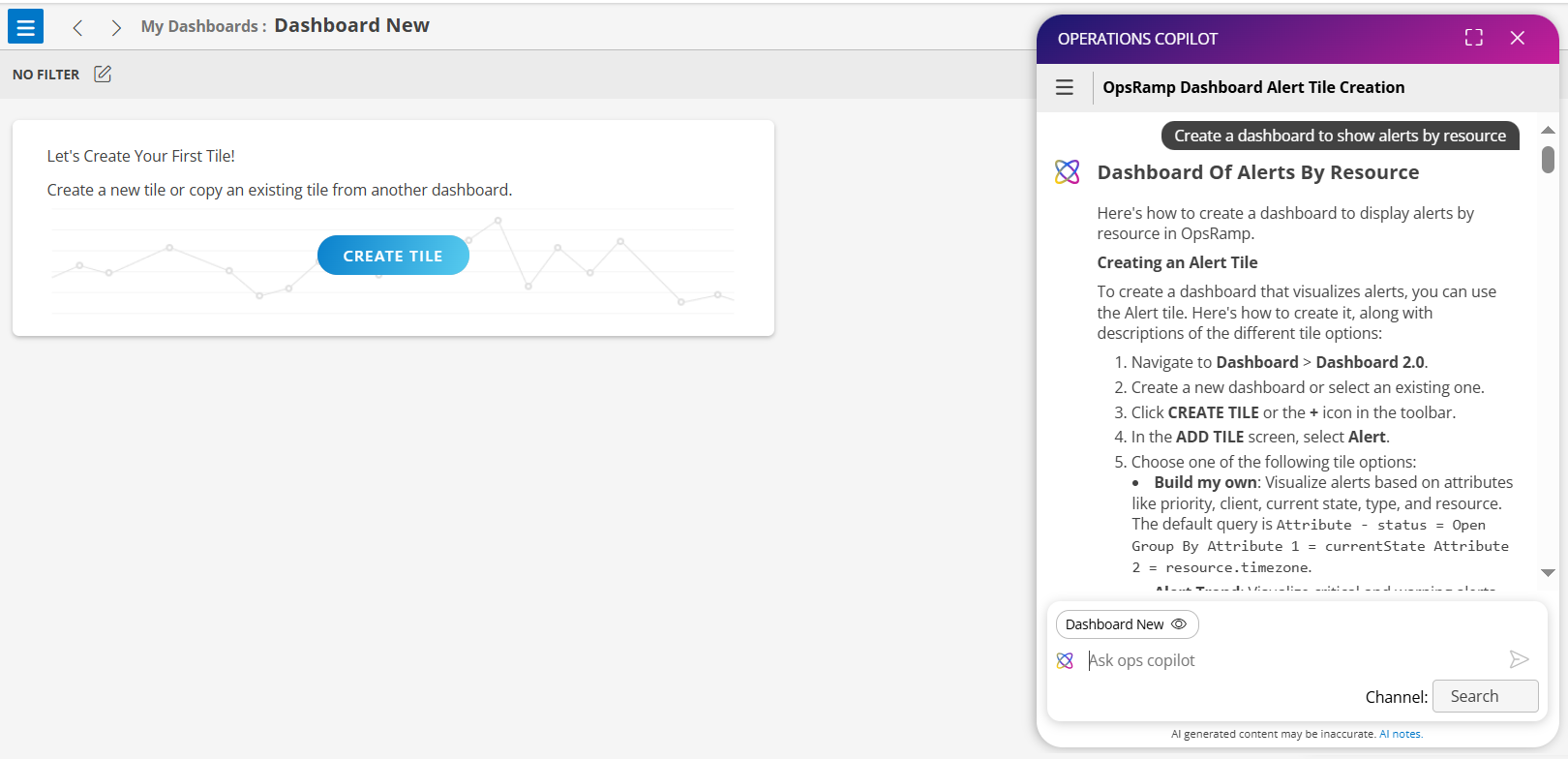Click the OpsRamp Dashboard Alert Tile Creation title
Screen dimensions: 1568x759
coord(1253,87)
